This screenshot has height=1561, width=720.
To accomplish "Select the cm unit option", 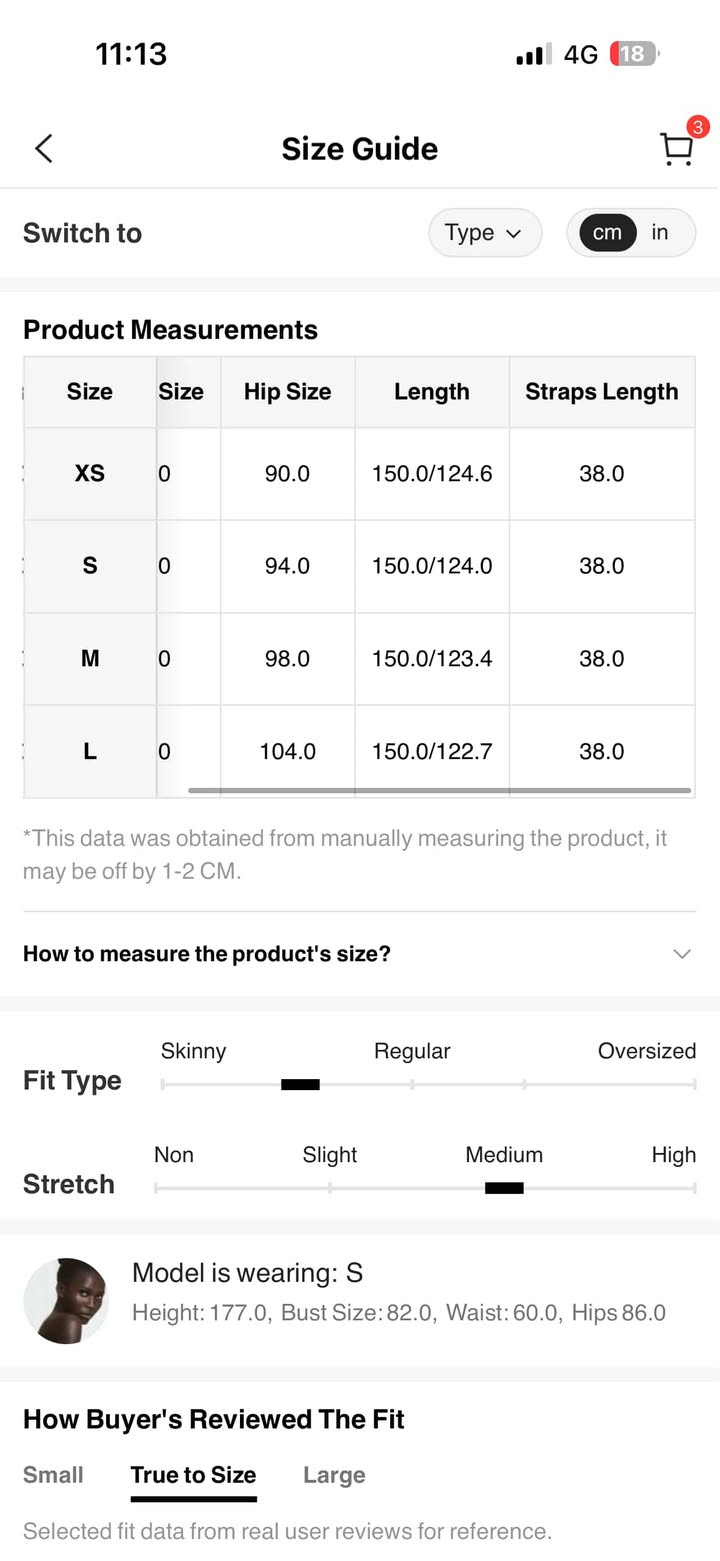I will (607, 233).
